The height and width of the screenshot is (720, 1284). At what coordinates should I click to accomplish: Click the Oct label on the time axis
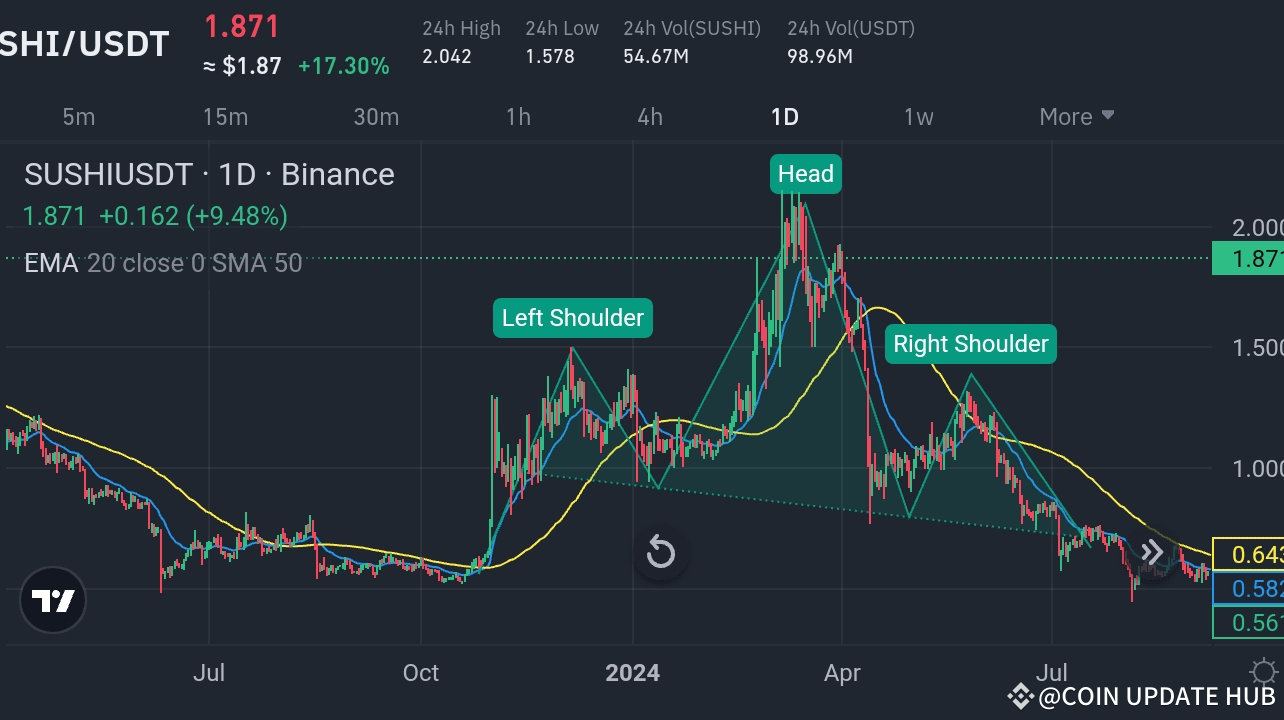coord(421,673)
